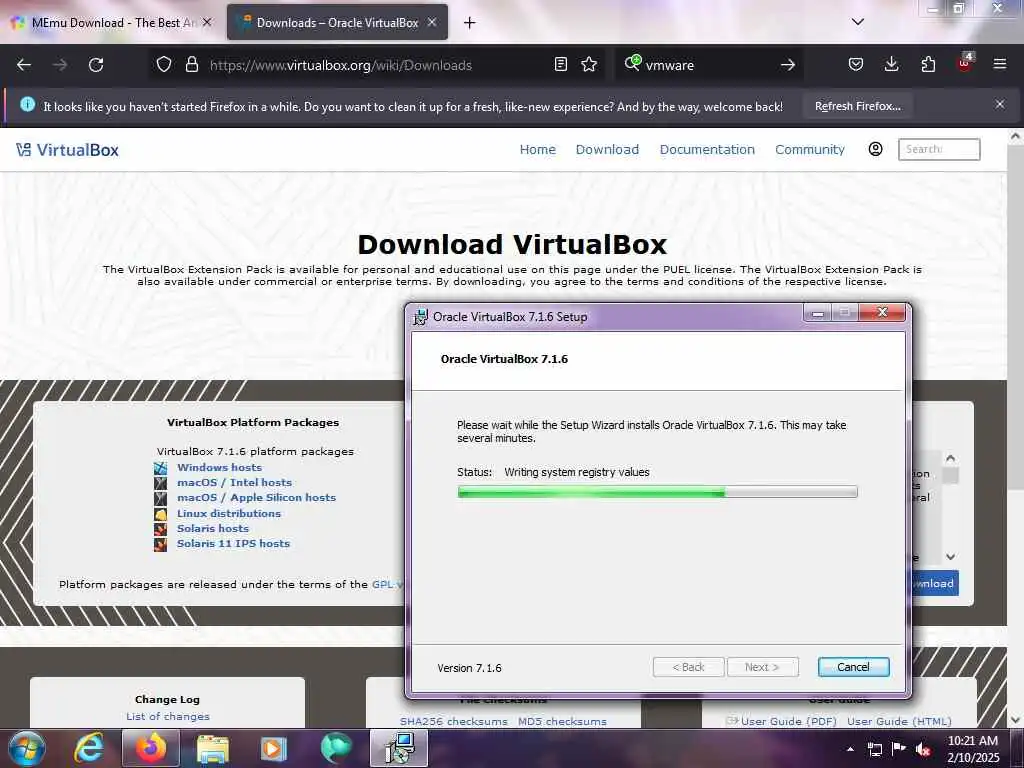Open the User Guide (PDF) link
The width and height of the screenshot is (1024, 768).
click(x=788, y=722)
